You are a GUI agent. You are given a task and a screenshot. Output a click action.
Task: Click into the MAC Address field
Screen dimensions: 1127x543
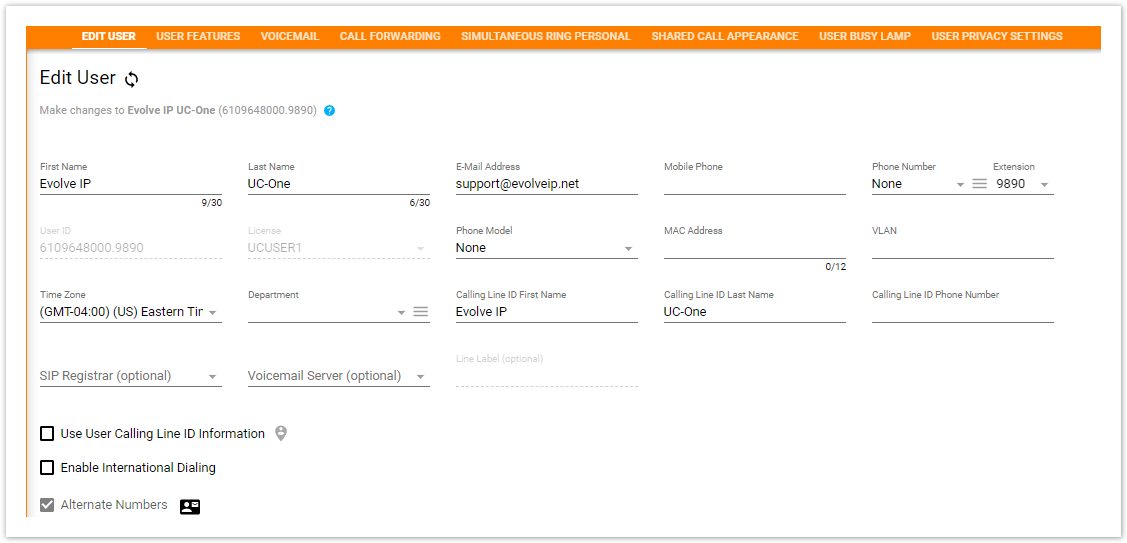pos(754,248)
